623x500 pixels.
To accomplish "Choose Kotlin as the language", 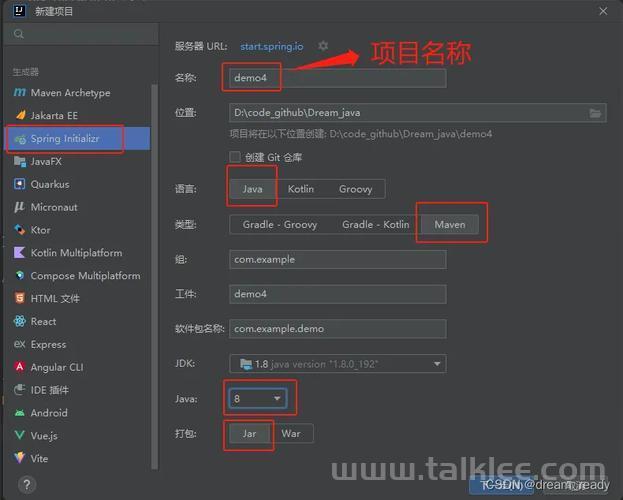I will tap(301, 189).
